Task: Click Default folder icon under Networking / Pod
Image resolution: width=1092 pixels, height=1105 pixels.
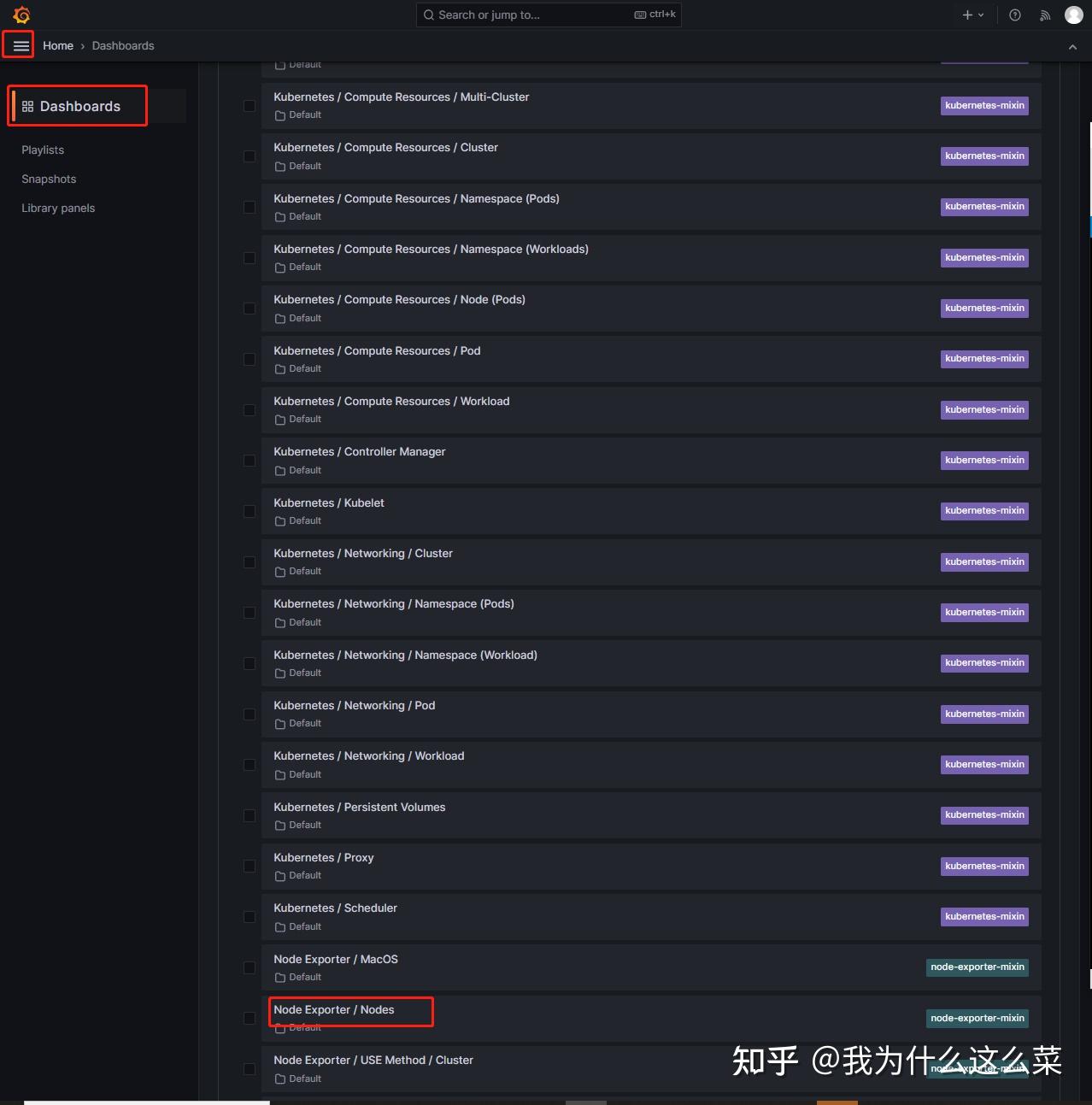Action: click(279, 724)
